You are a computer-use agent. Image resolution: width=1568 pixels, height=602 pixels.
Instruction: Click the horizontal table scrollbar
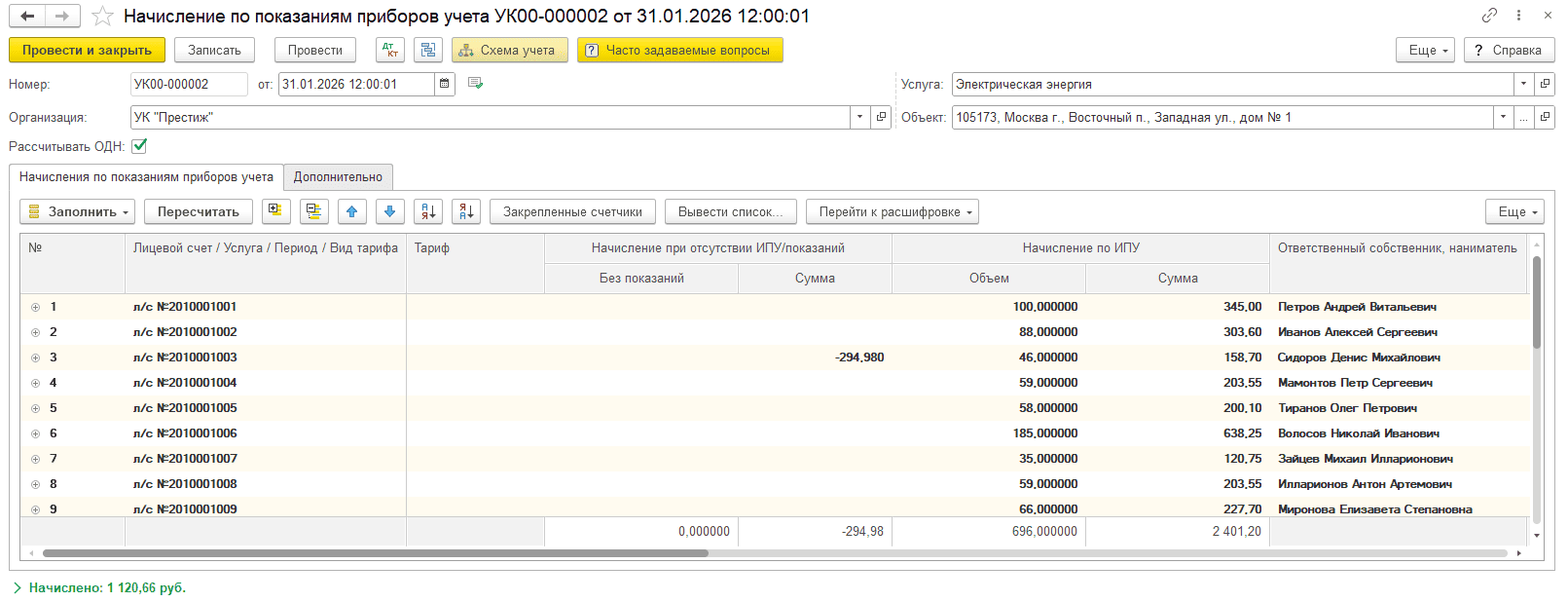tap(375, 553)
